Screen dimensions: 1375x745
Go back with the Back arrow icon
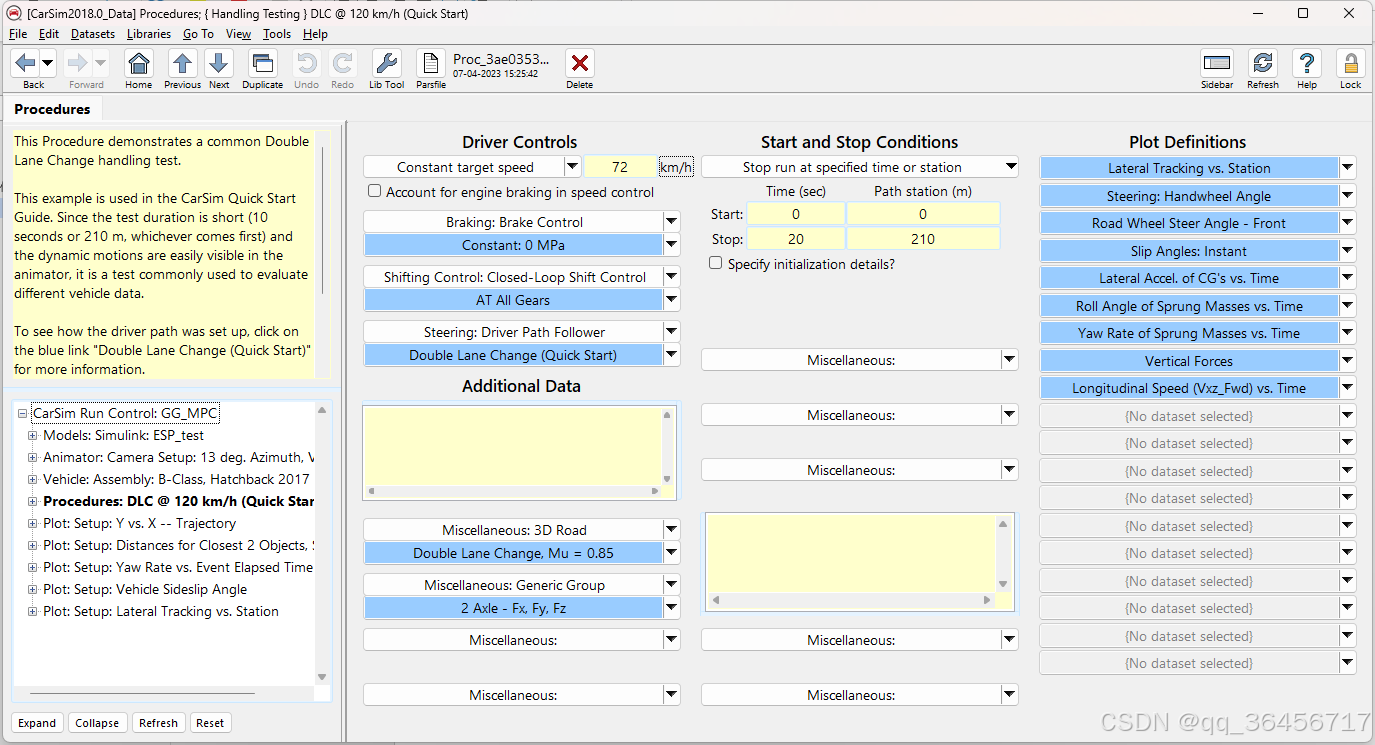click(x=25, y=63)
